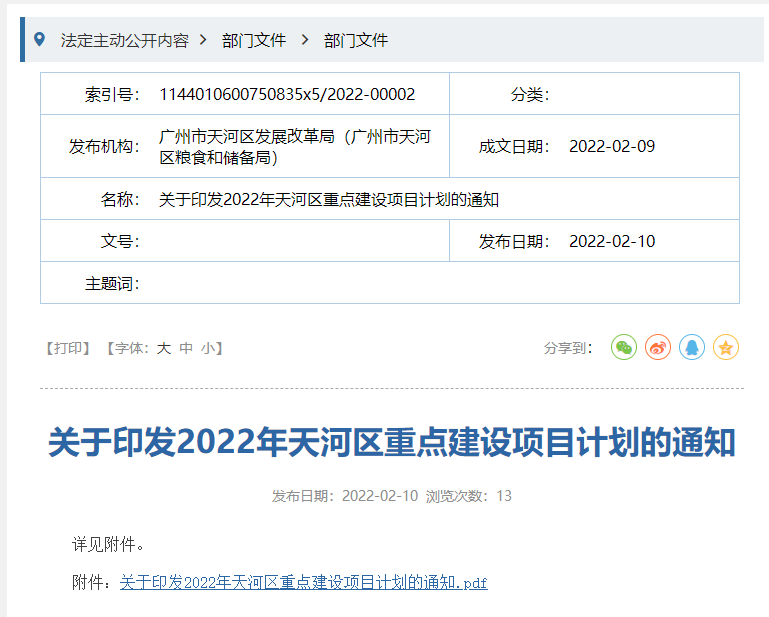769x617 pixels.
Task: Click the 发布日期 table value 2022-02-10
Action: 612,241
